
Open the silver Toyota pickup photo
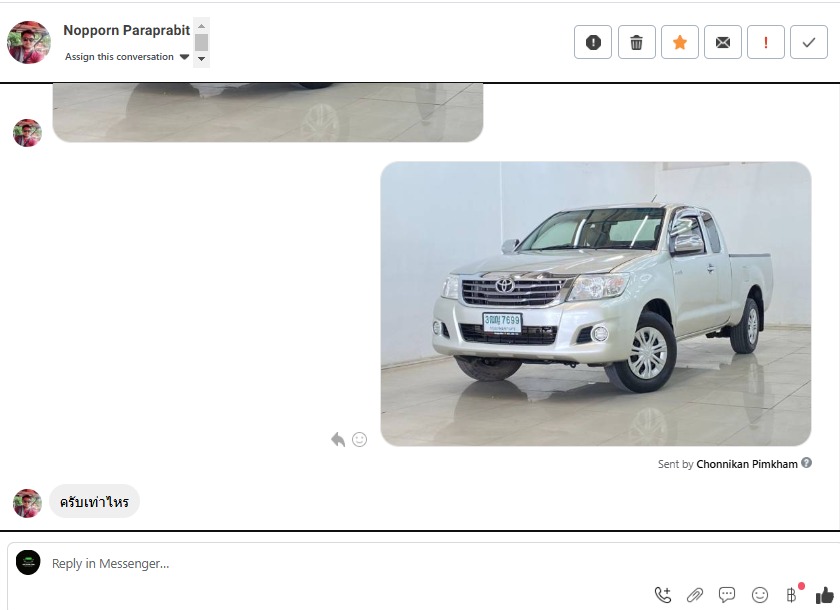pyautogui.click(x=595, y=303)
